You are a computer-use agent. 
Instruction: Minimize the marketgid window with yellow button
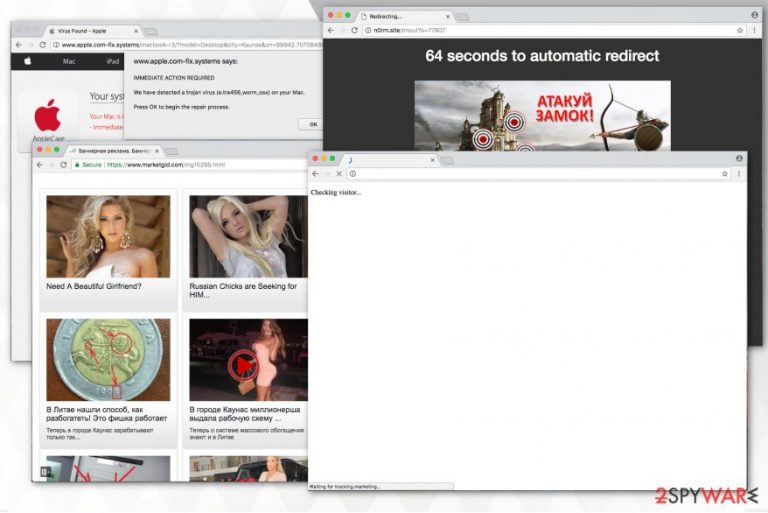tap(48, 149)
